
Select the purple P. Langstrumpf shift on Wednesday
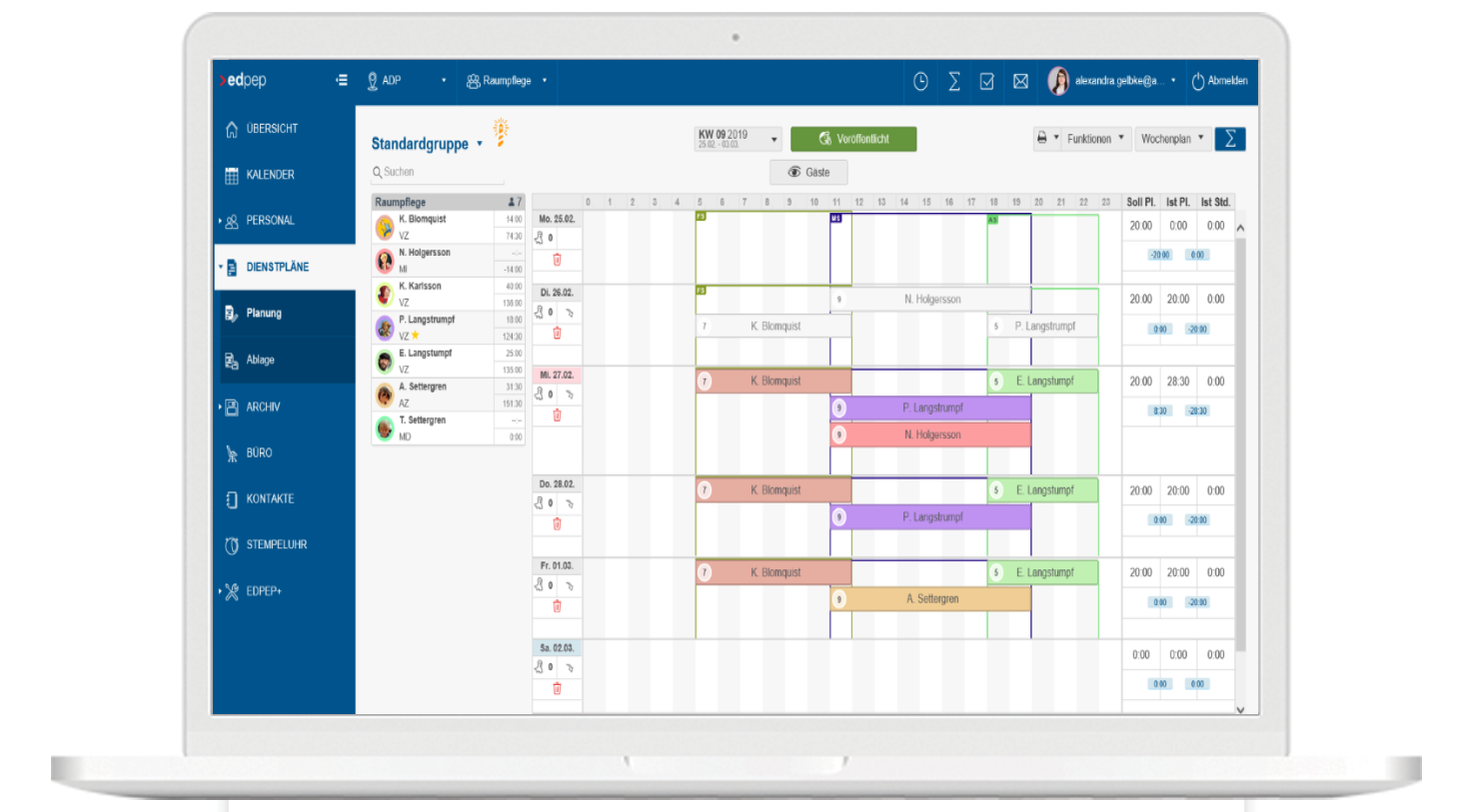tap(930, 408)
